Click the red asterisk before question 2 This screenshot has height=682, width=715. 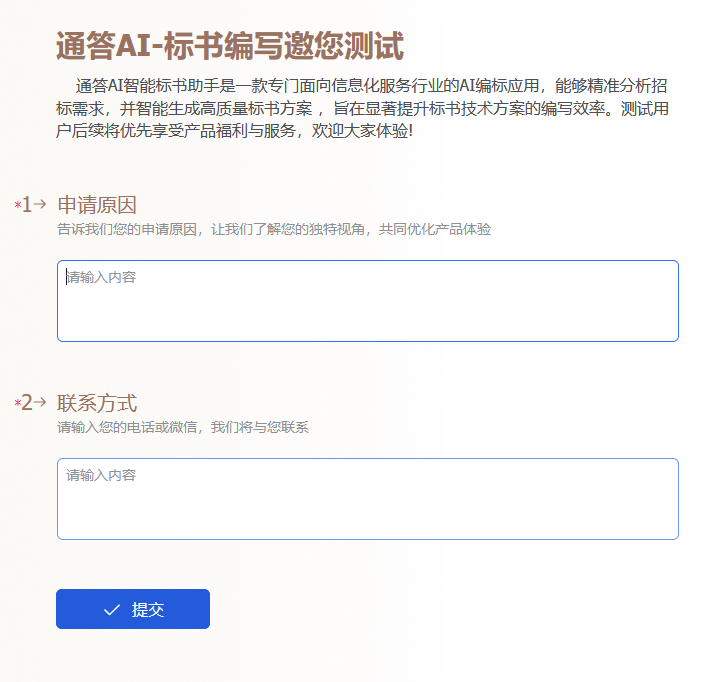coord(17,403)
